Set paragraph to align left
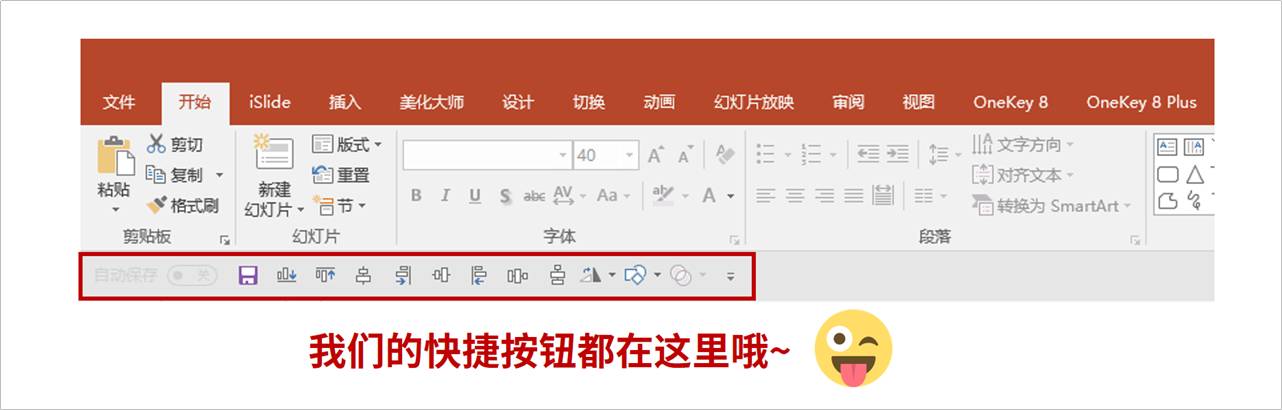 765,196
